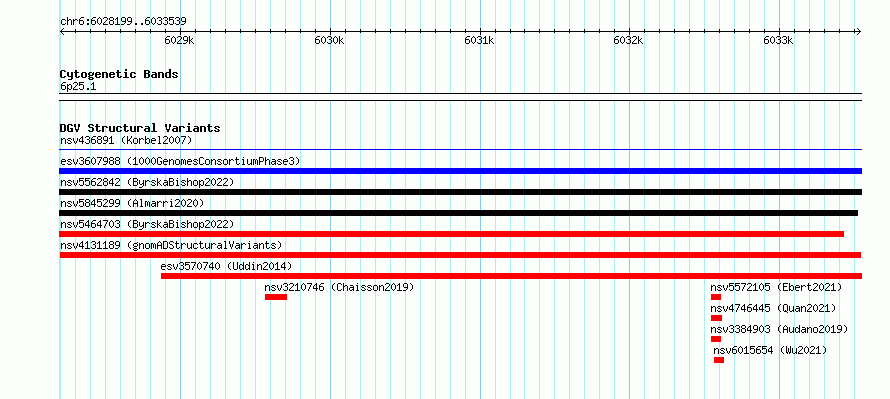Open nsv5845299 (Almarri2020) variant label

132,203
